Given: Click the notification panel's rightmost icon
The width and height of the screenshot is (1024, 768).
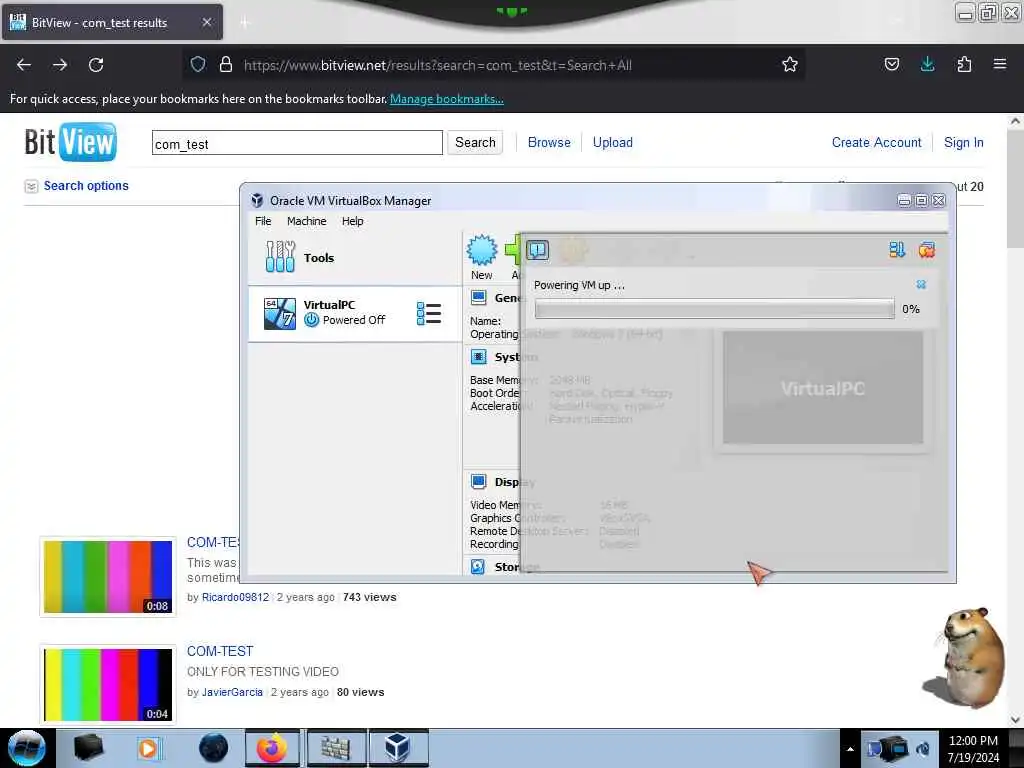Looking at the screenshot, I should pos(927,249).
